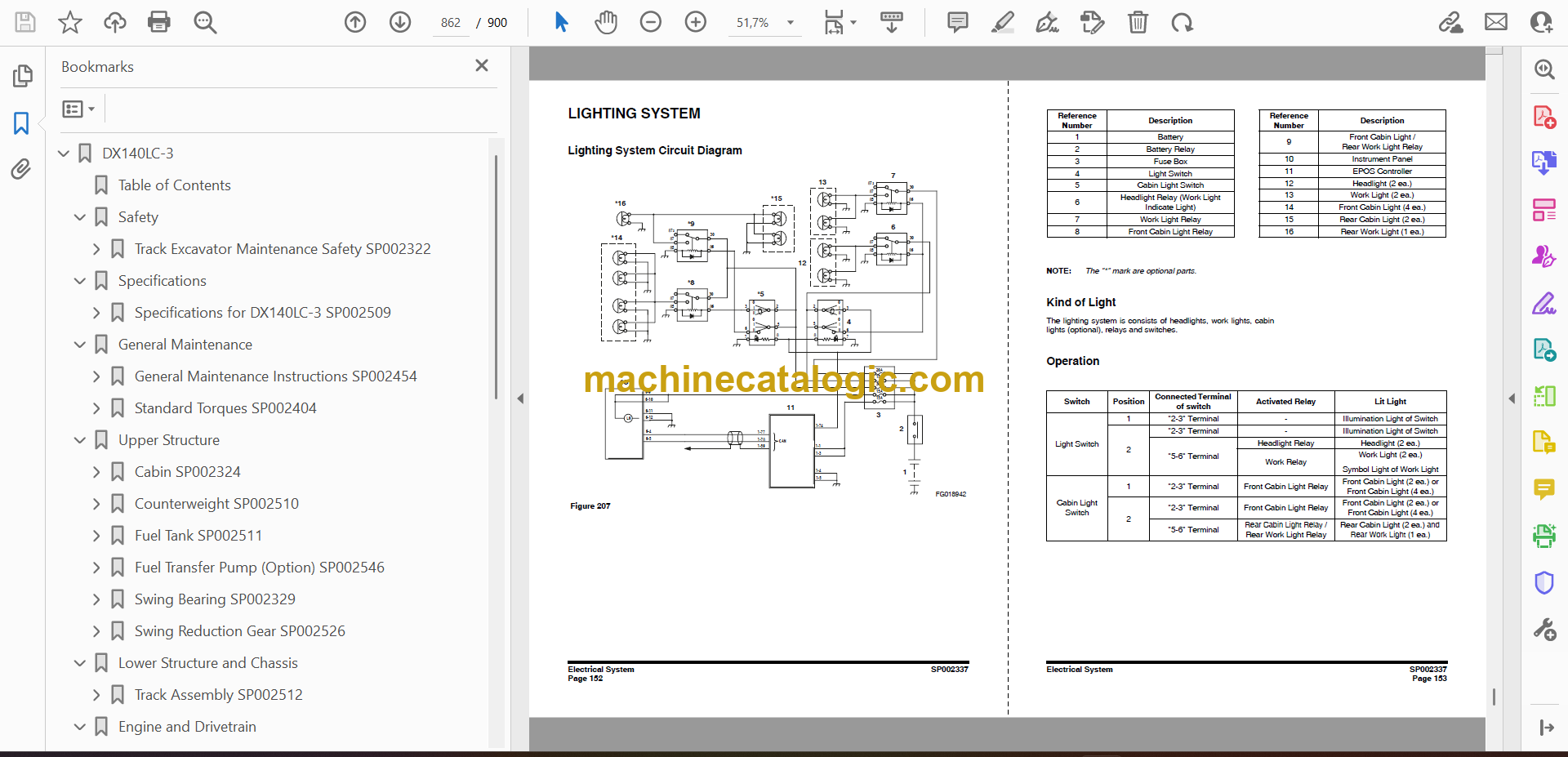The height and width of the screenshot is (757, 1568).
Task: Collapse Engine and Drivetrain section
Action: pos(80,726)
